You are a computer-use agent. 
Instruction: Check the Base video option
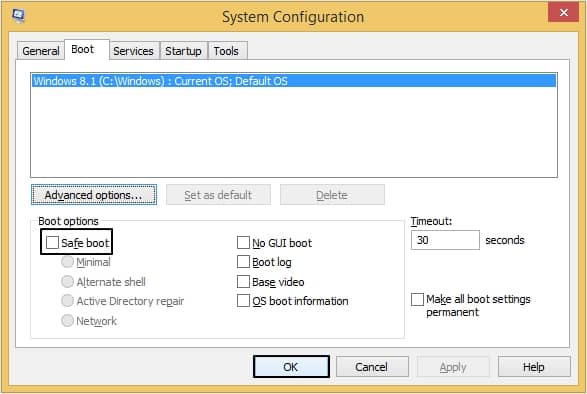pos(243,281)
